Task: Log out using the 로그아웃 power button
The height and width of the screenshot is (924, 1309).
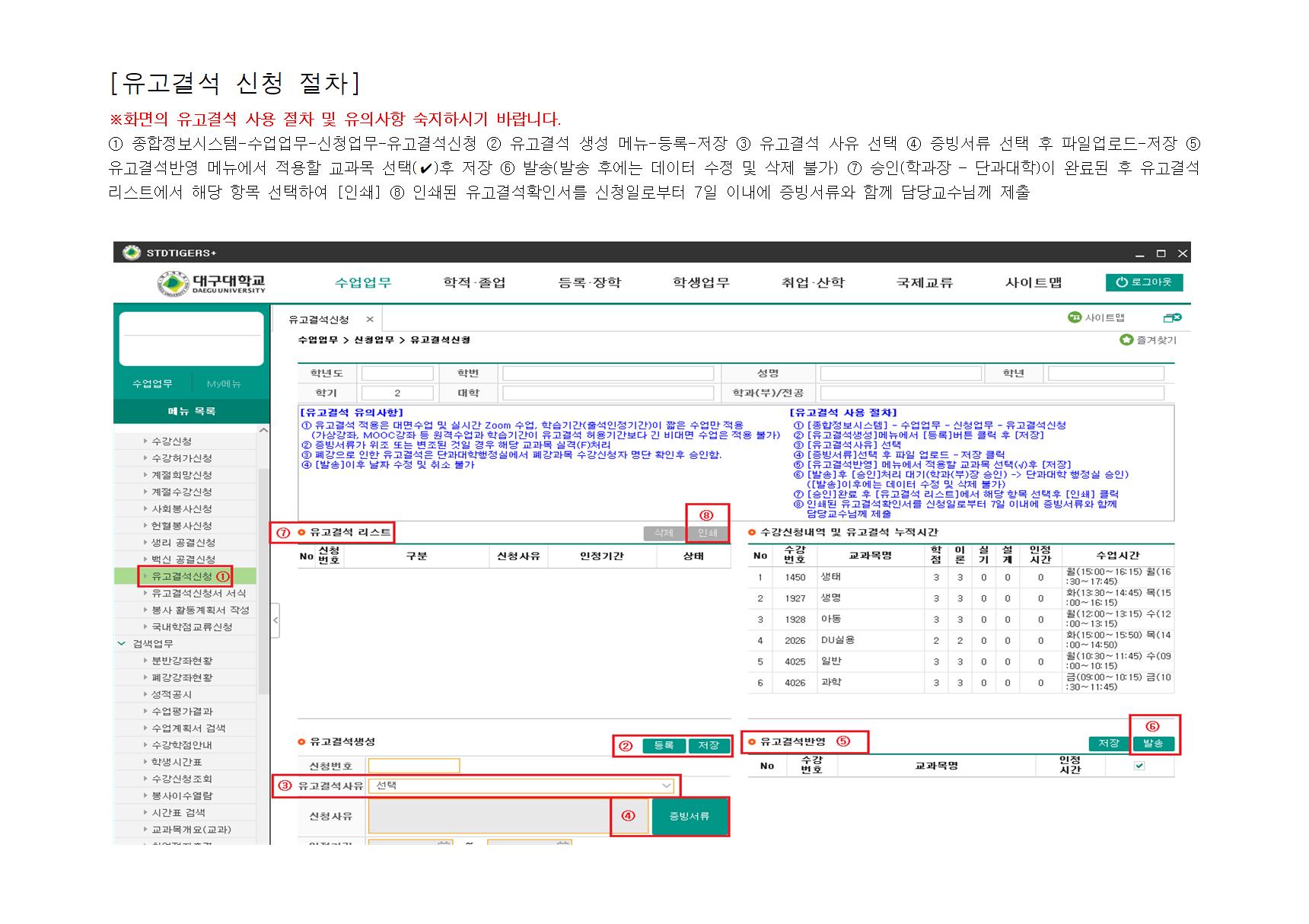Action: pos(1144,282)
